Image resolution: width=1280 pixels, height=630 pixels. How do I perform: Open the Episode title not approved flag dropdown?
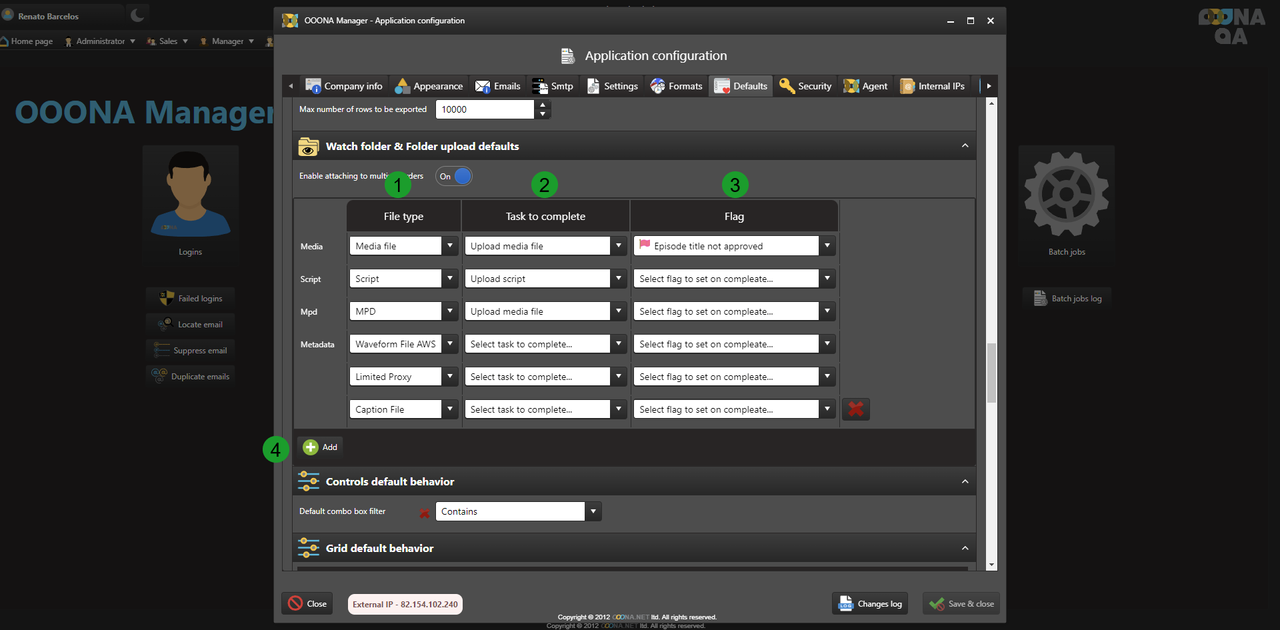coord(827,246)
